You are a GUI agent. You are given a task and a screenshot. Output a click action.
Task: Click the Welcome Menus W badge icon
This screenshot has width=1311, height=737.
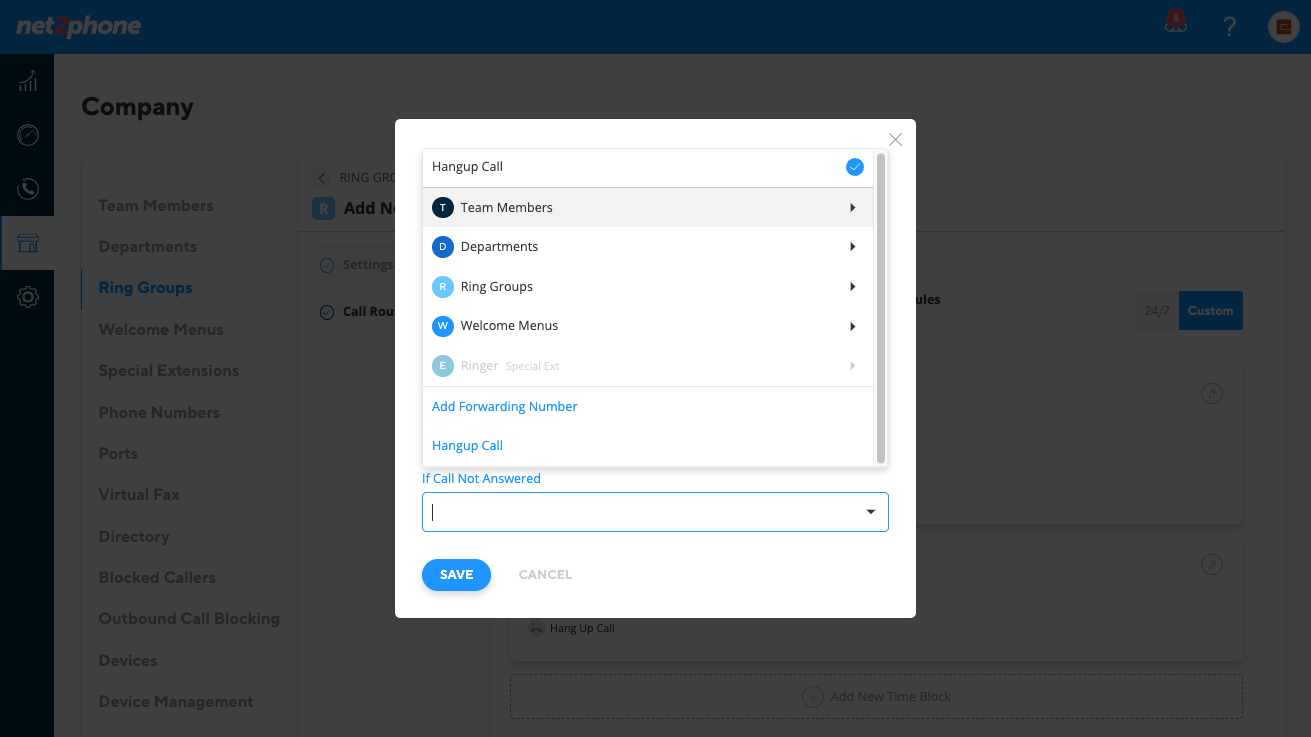(442, 326)
